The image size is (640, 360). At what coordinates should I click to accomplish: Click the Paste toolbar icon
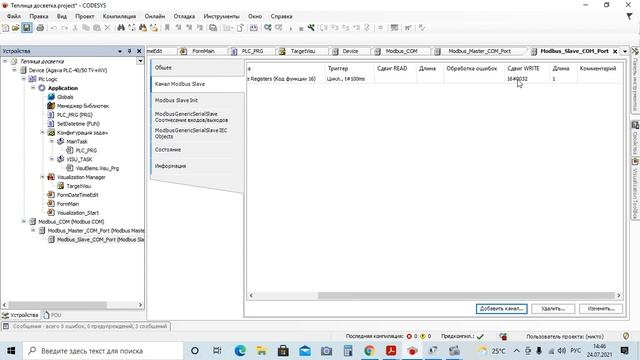click(x=97, y=28)
